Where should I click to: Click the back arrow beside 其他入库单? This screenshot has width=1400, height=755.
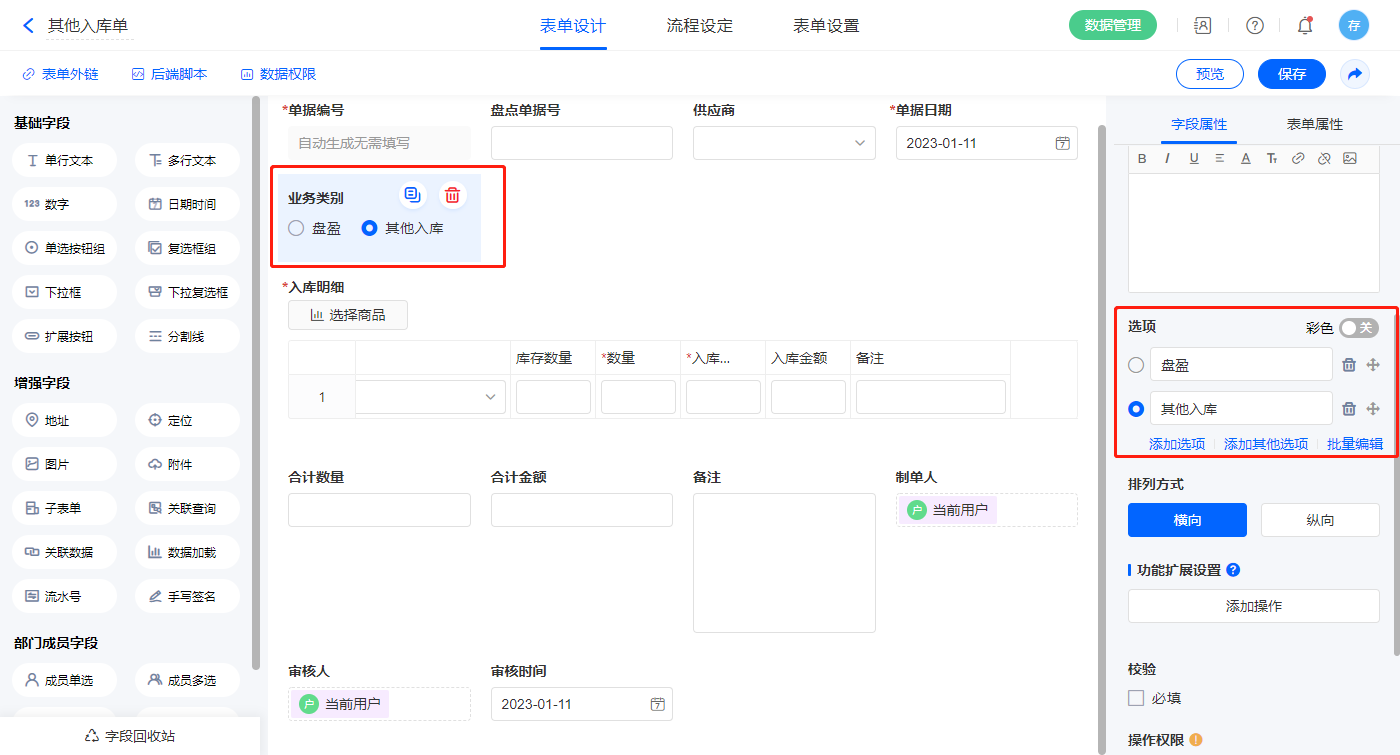coord(28,26)
